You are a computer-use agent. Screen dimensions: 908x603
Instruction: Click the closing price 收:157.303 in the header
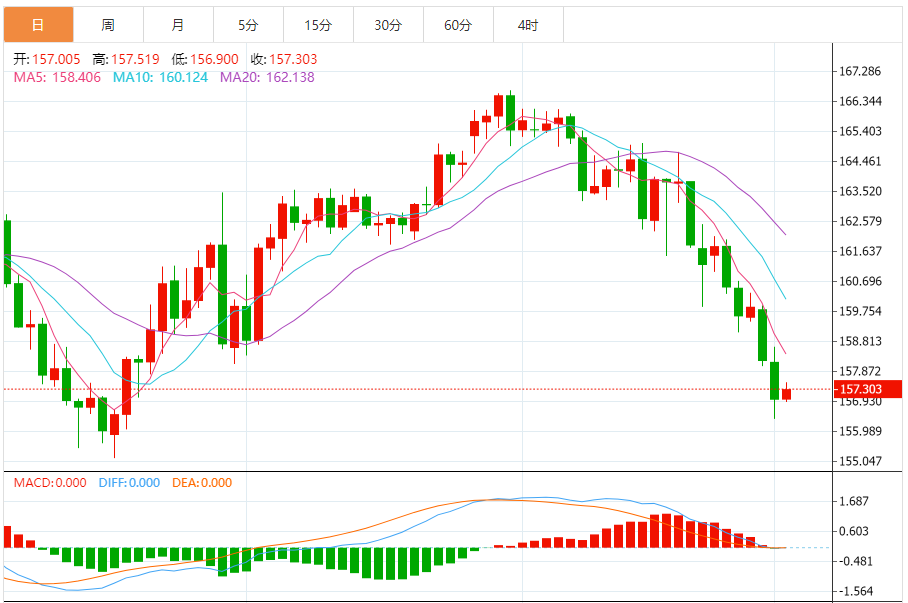284,59
